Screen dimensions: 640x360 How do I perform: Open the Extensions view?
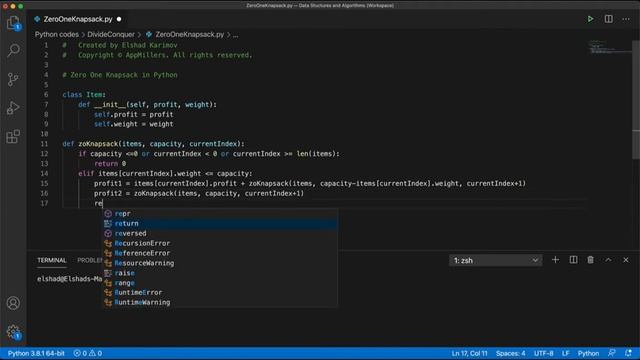tap(13, 136)
